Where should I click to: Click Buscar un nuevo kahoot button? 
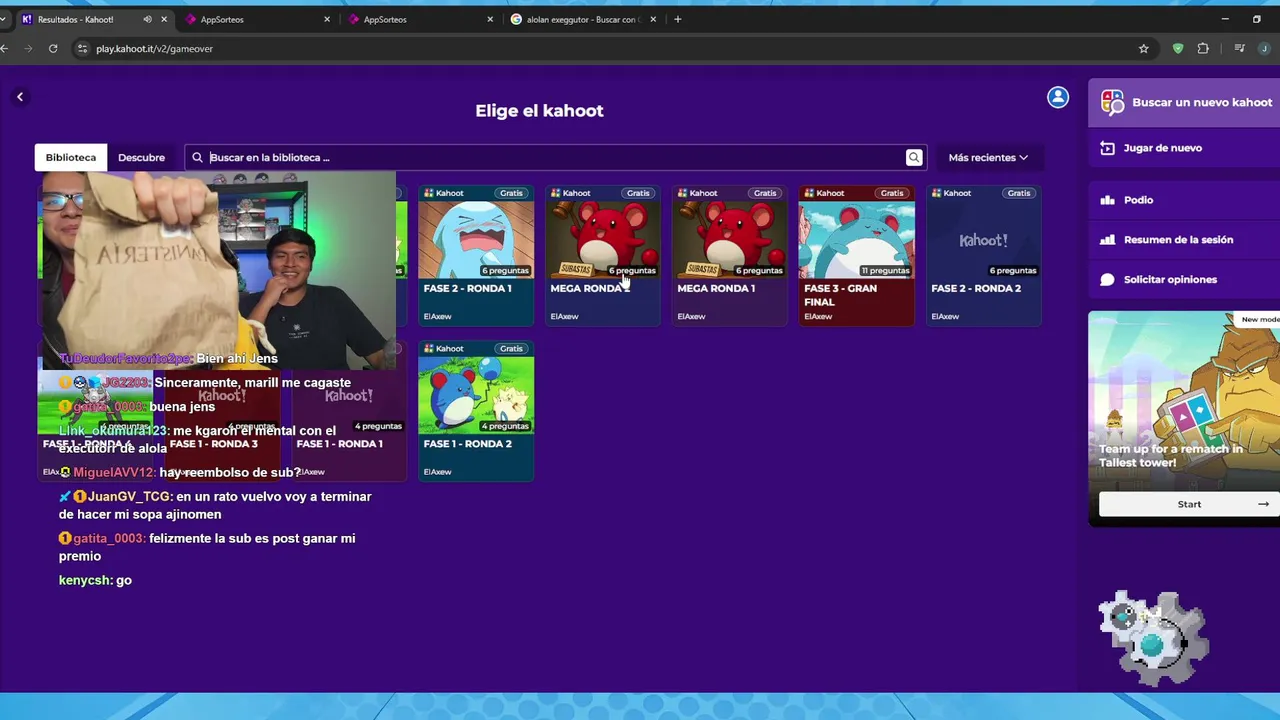tap(1184, 102)
